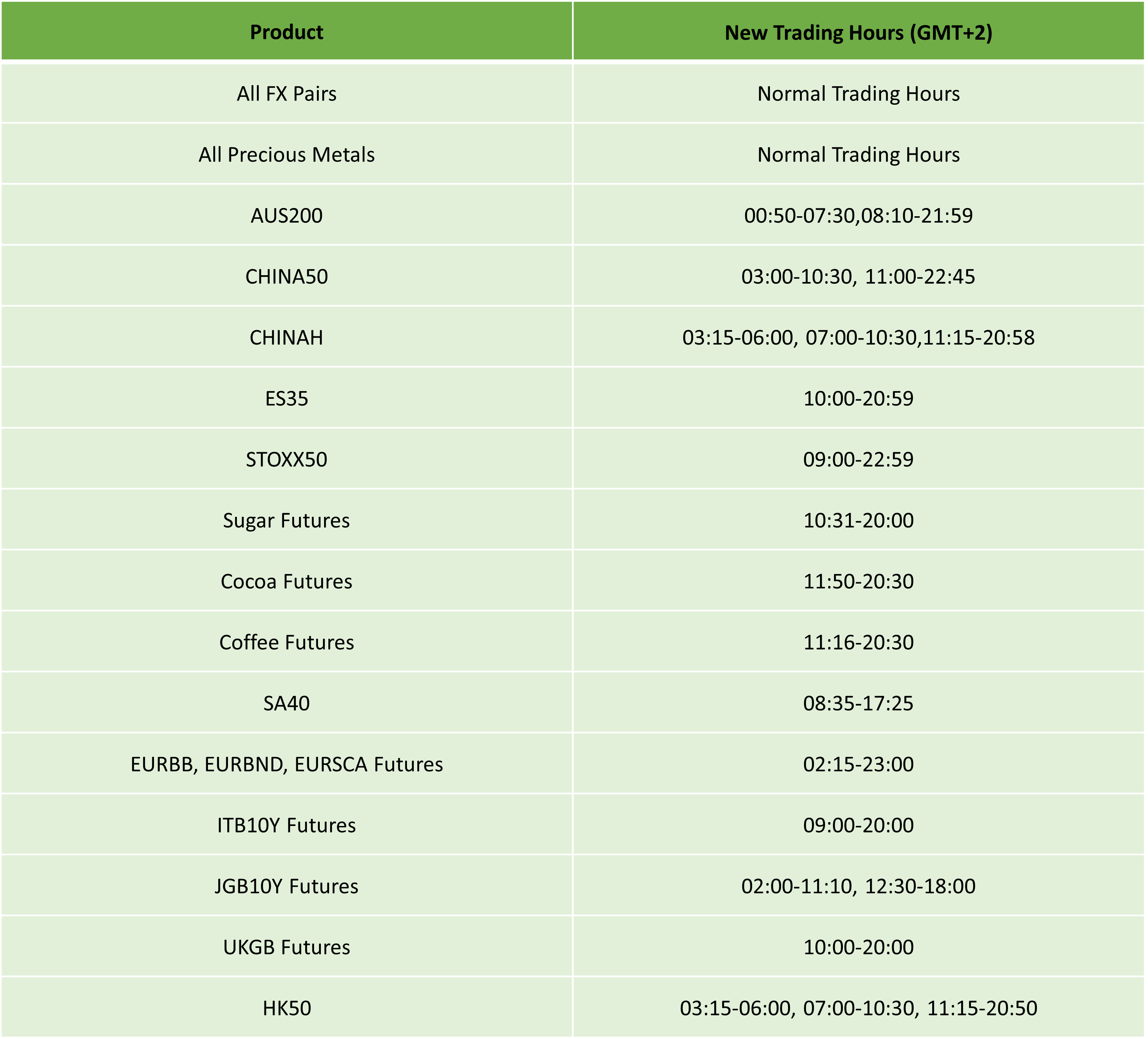Click Sugar Futures hours 10:31-20:00
This screenshot has width=1148, height=1039.
pyautogui.click(x=859, y=520)
